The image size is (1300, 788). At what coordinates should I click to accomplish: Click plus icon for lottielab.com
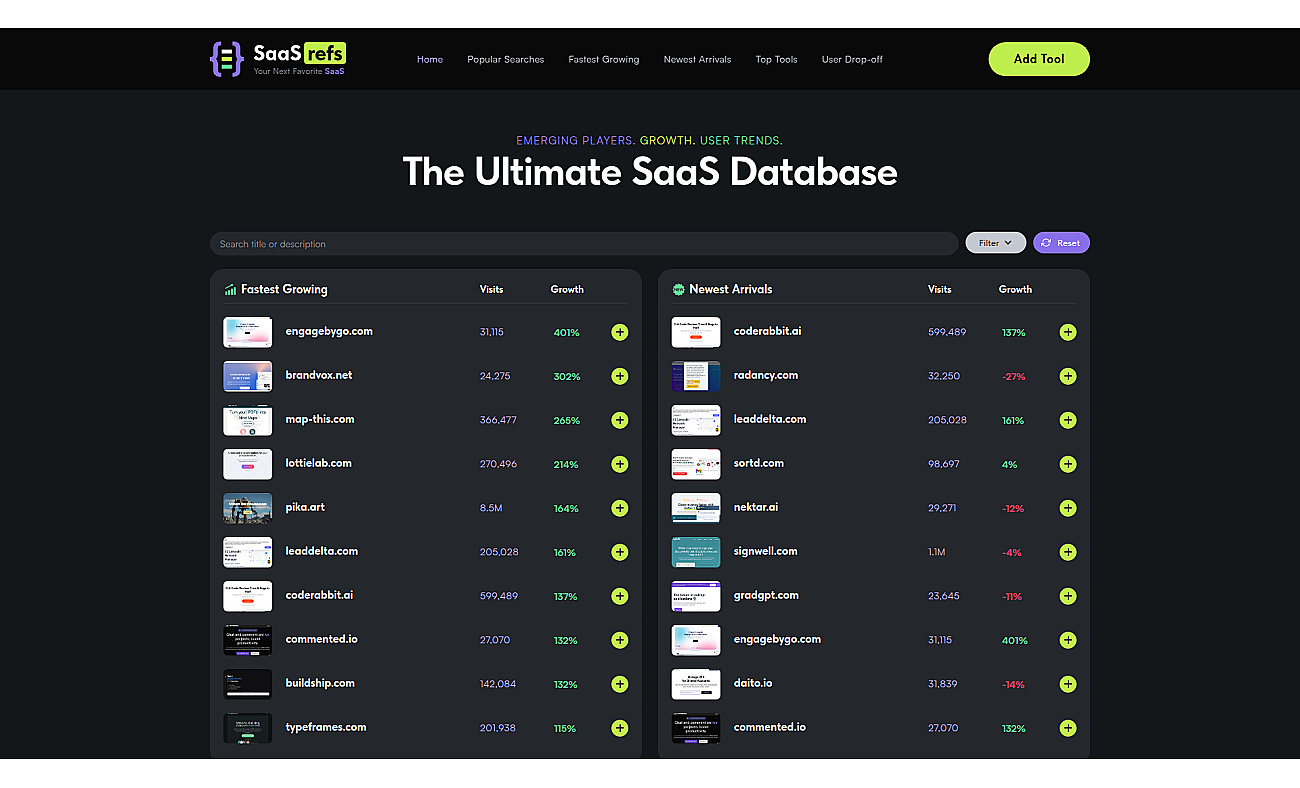pos(620,464)
